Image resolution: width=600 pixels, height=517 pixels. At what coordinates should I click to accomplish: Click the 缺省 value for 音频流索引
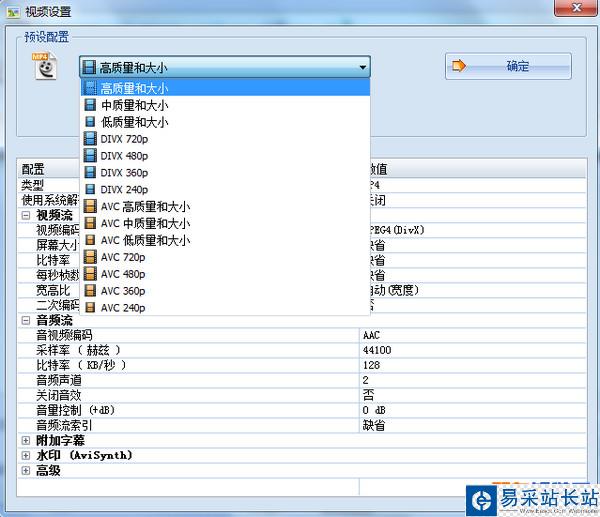pyautogui.click(x=374, y=425)
